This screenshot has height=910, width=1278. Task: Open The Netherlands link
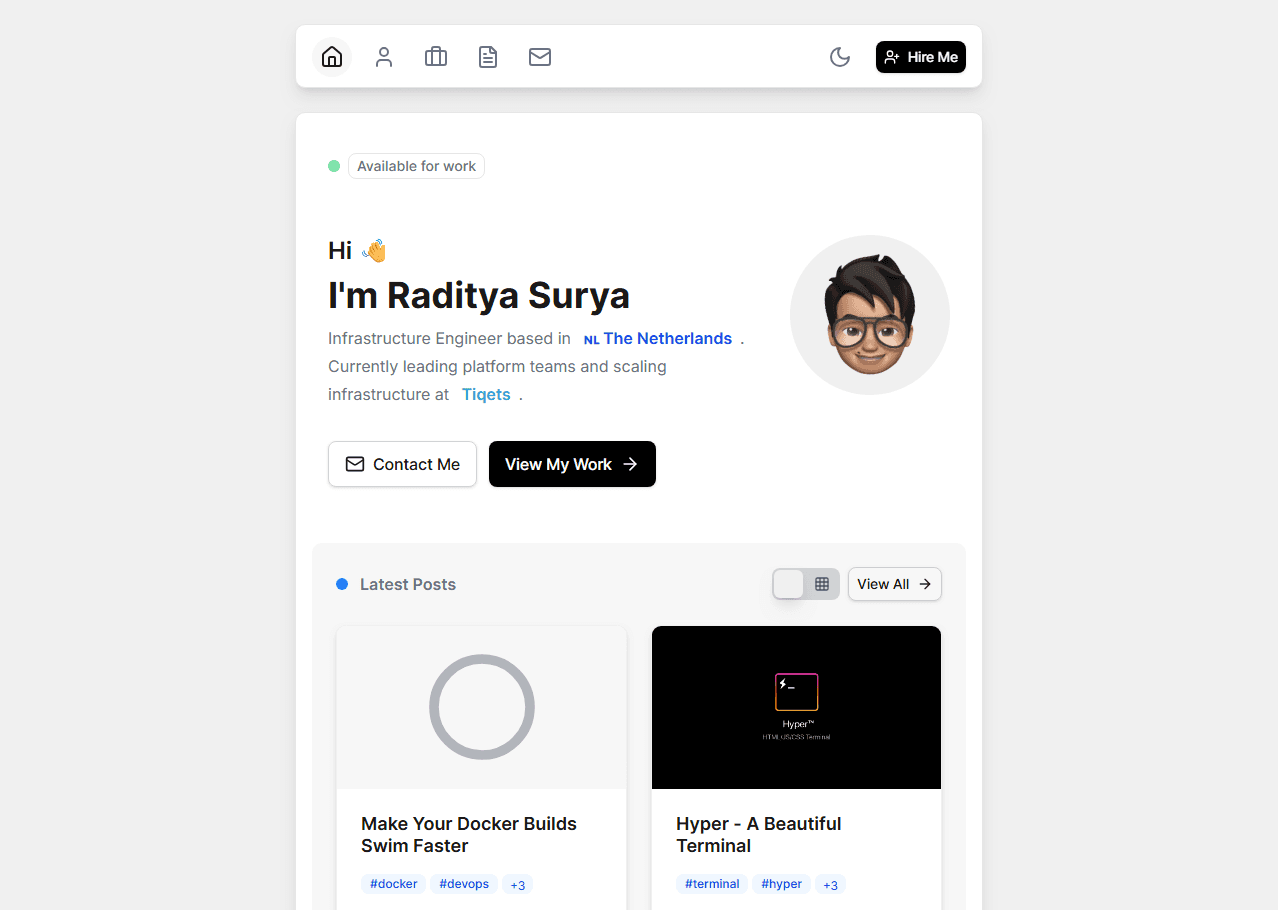tap(658, 339)
